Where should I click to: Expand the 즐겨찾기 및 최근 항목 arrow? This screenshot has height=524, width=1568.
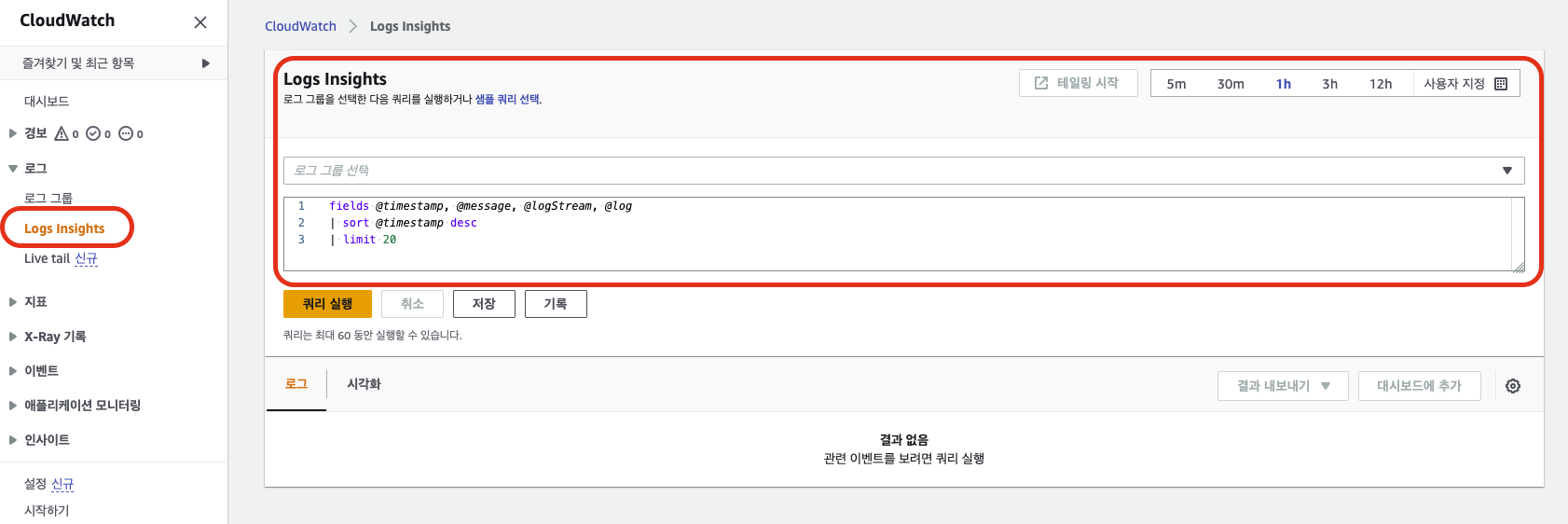[206, 63]
